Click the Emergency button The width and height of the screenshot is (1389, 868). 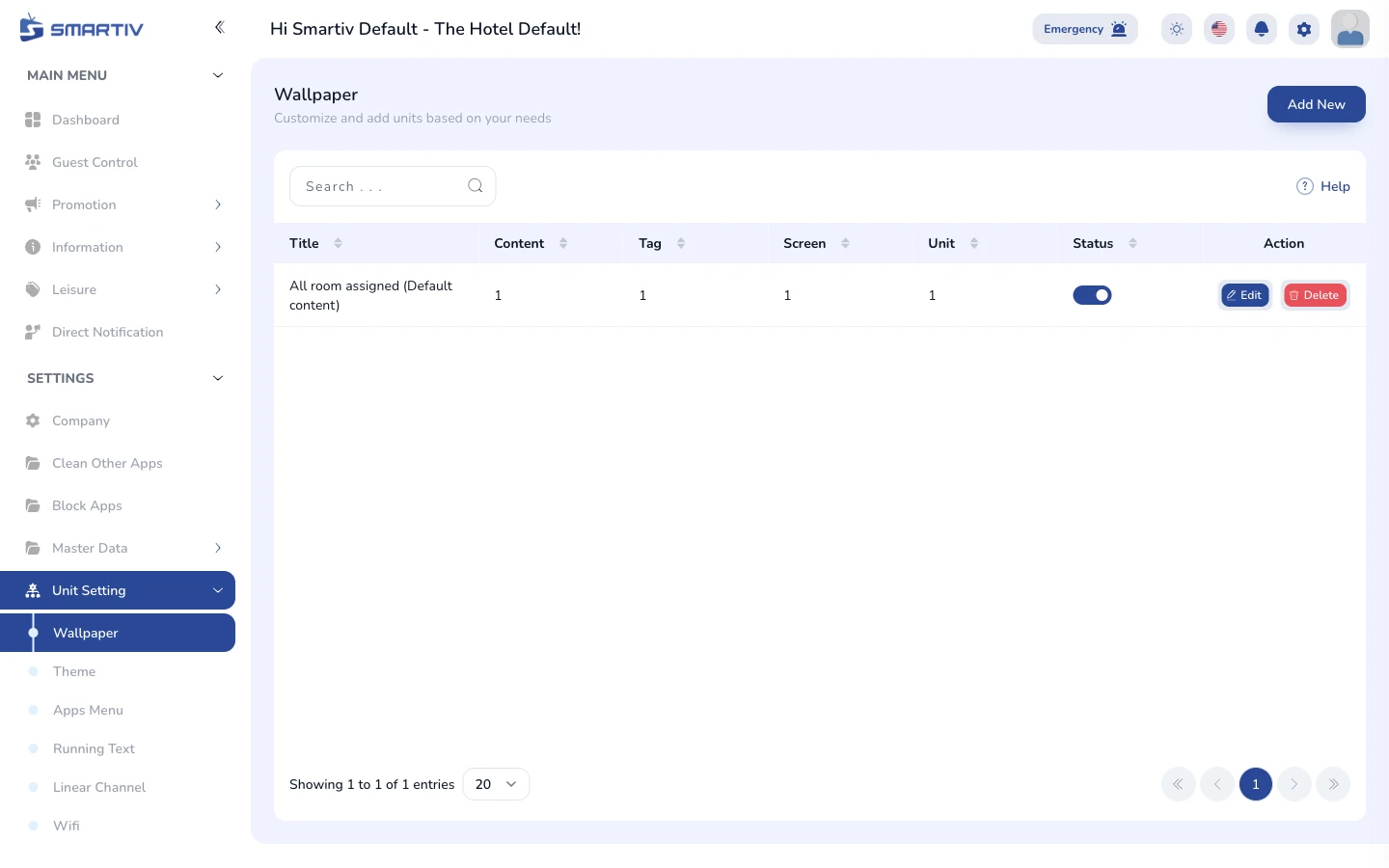coord(1085,29)
